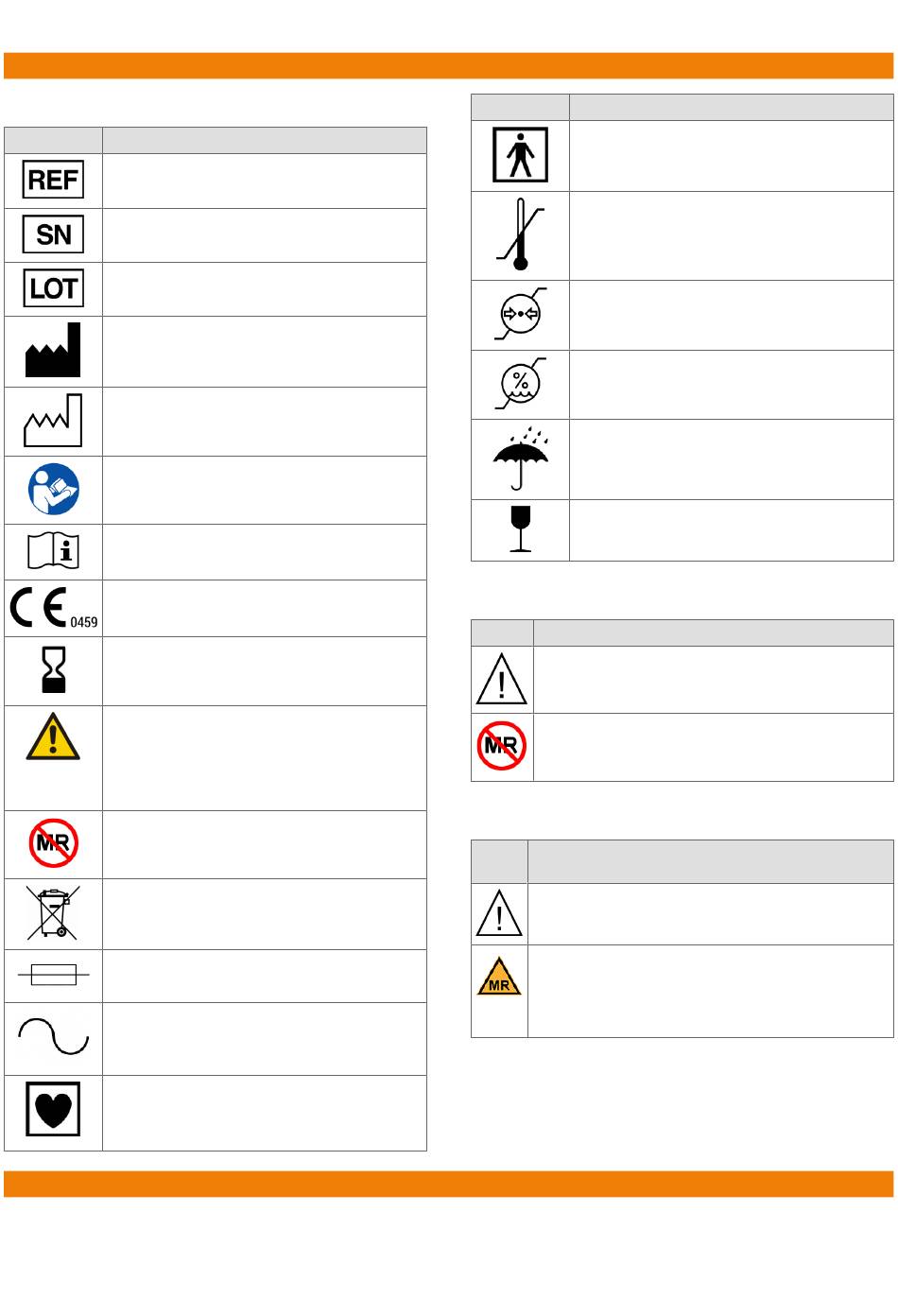Click the umbrella keep dry icon
Screen dimensions: 898x1316
(x=520, y=459)
